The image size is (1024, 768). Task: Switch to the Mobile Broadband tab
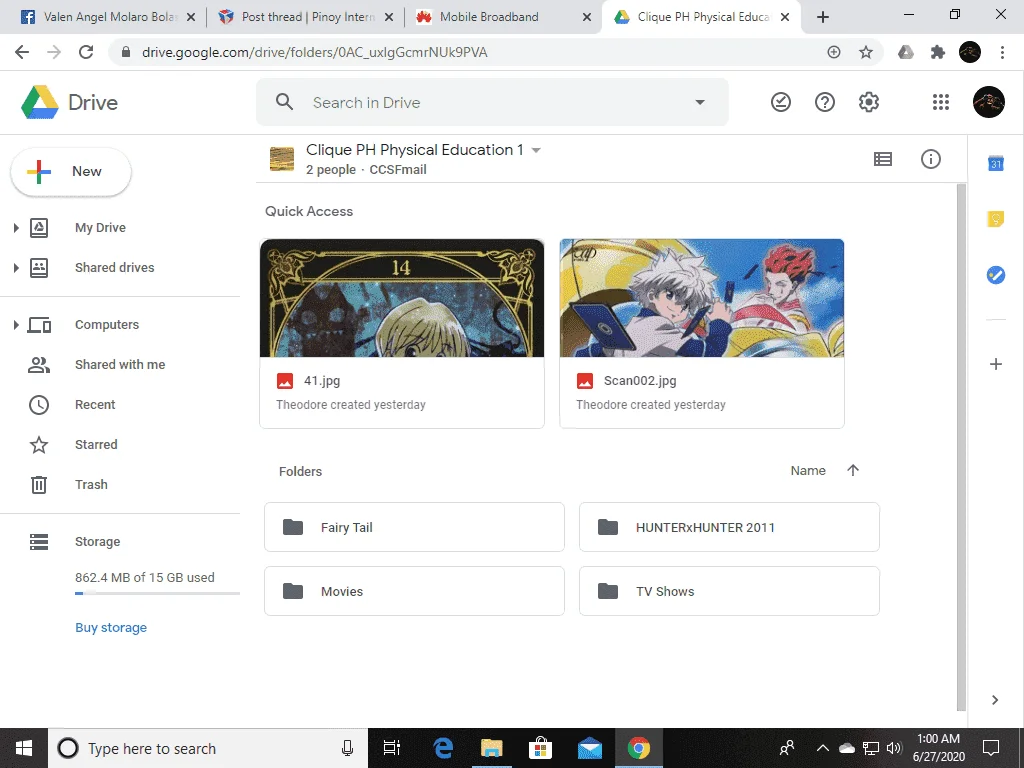[502, 17]
